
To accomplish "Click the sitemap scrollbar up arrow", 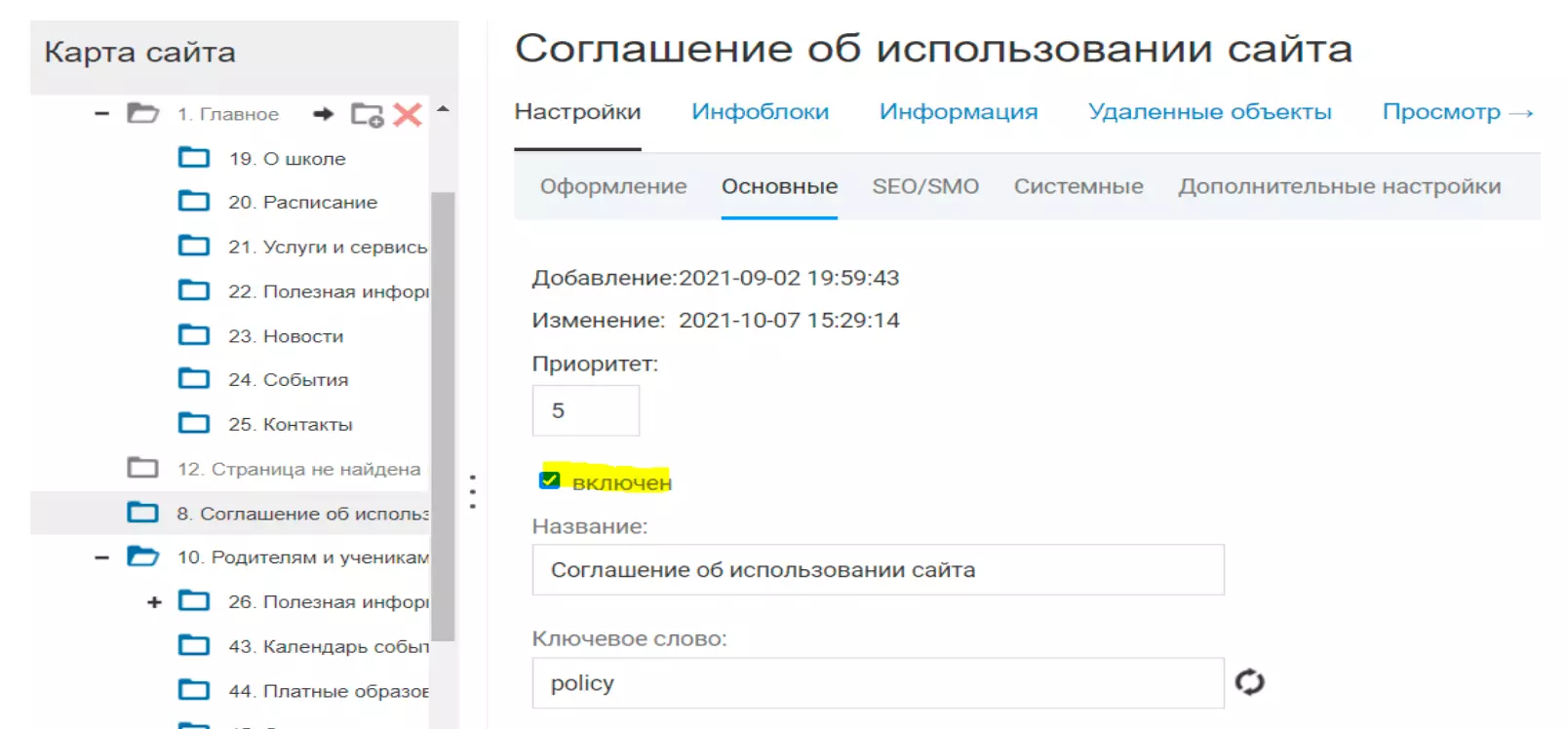I will click(x=443, y=109).
